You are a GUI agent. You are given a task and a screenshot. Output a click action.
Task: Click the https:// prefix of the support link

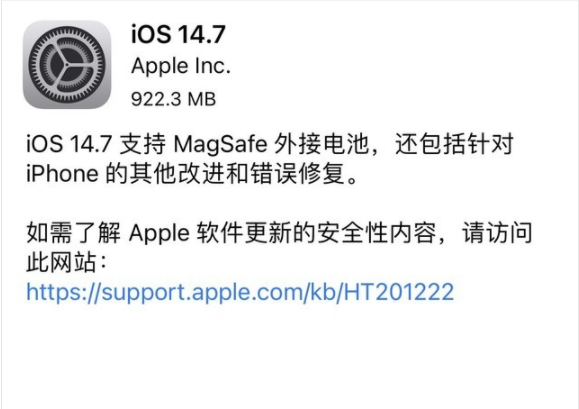(x=64, y=292)
